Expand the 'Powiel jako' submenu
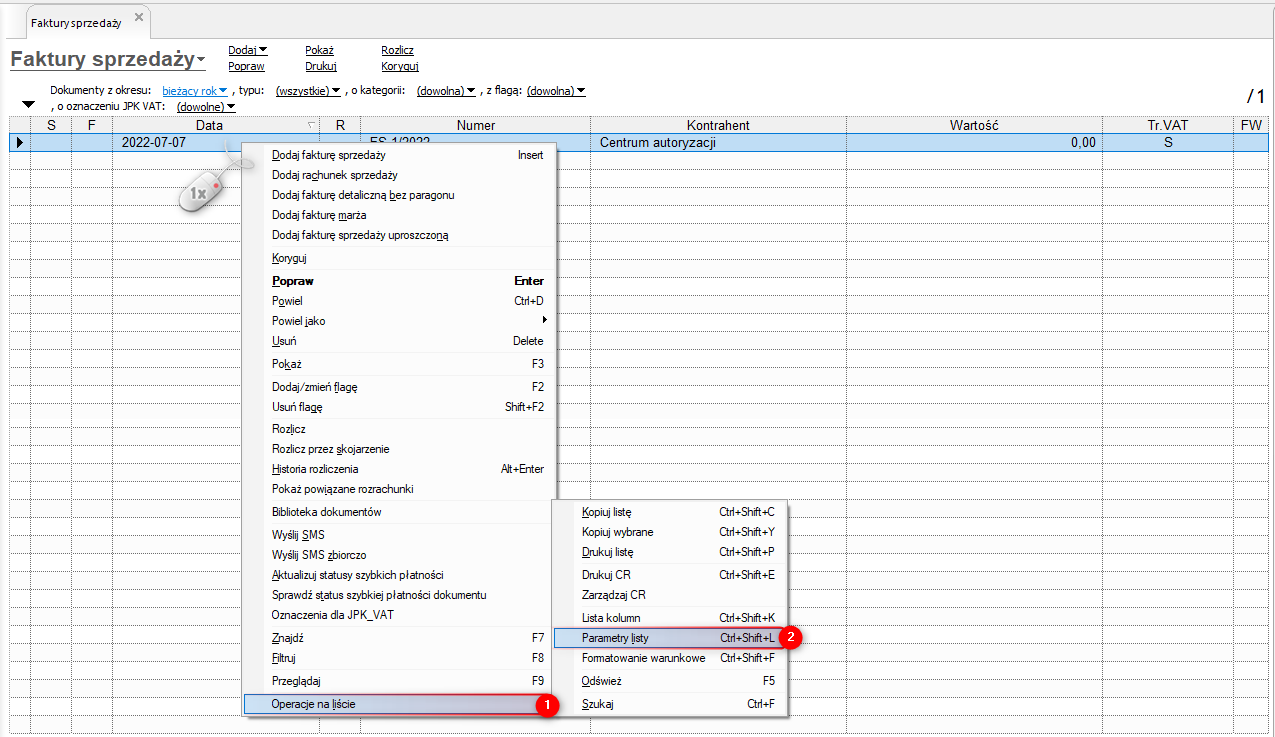This screenshot has width=1275, height=737. [399, 321]
